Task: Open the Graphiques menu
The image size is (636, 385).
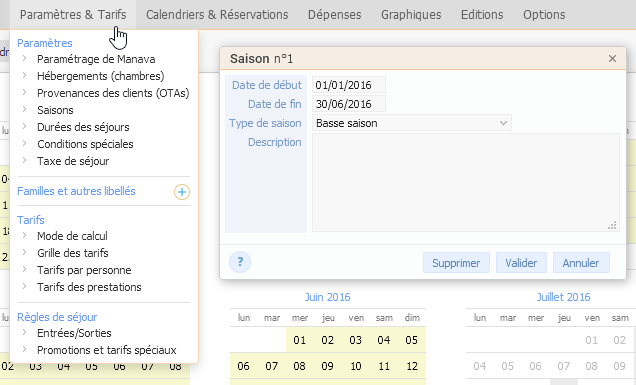Action: coord(411,15)
